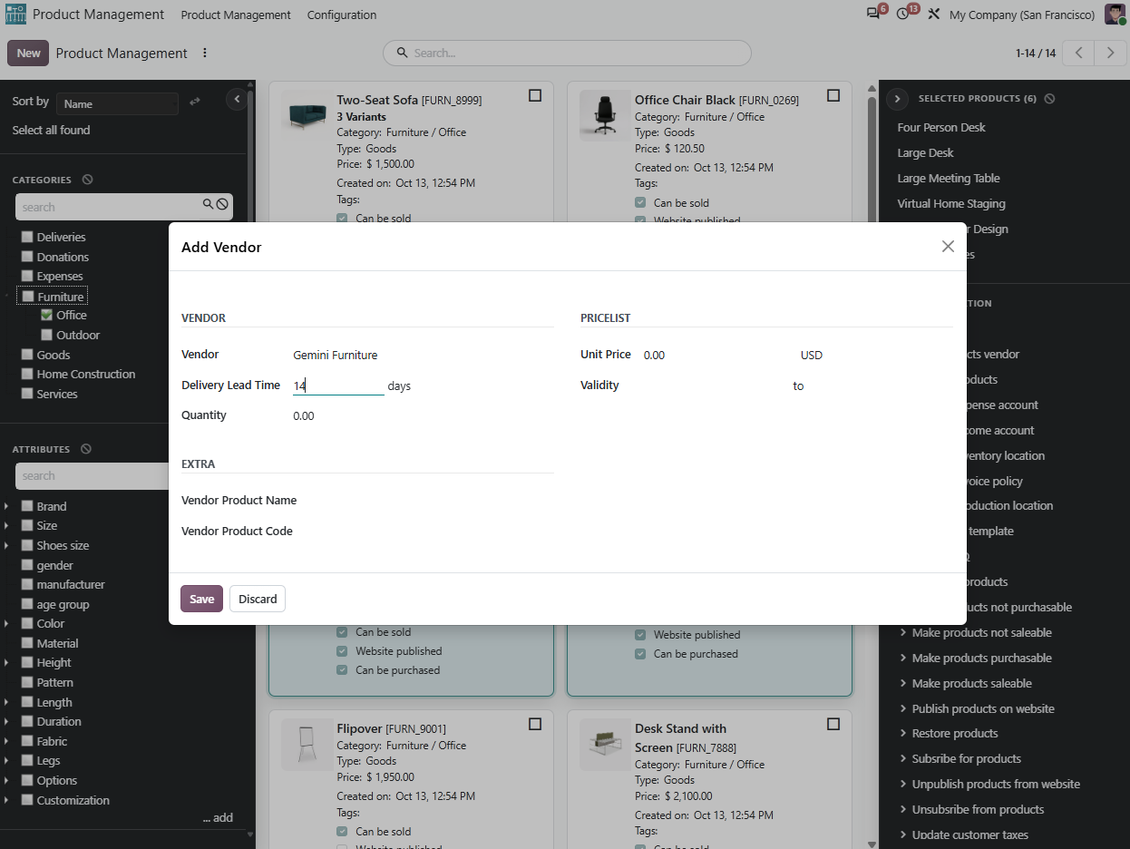1130x849 pixels.
Task: Go to the previous page of records
Action: [1078, 53]
